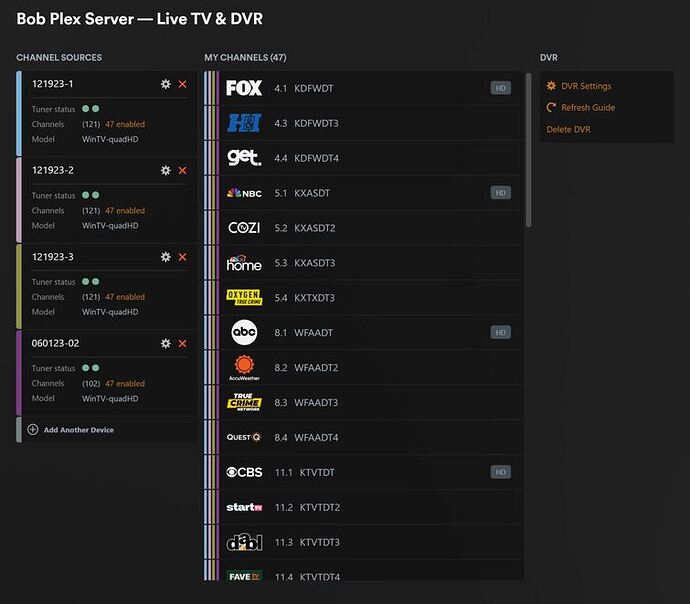This screenshot has height=604, width=690.
Task: Click tuner status dots for 060123-02
Action: (x=91, y=368)
